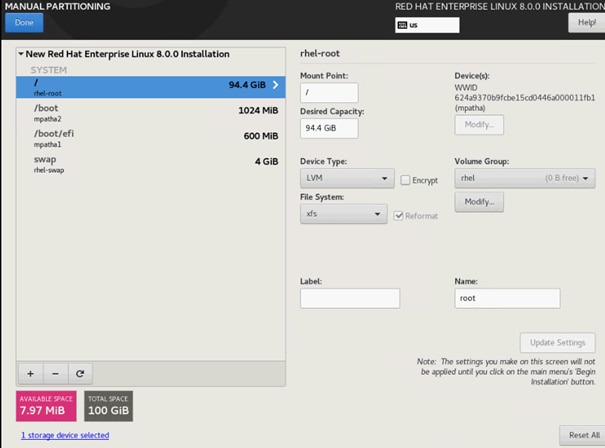This screenshot has height=448, width=605.
Task: Collapse New Red Hat Enterprise Linux 8.0.0 Installation
Action: 21,54
